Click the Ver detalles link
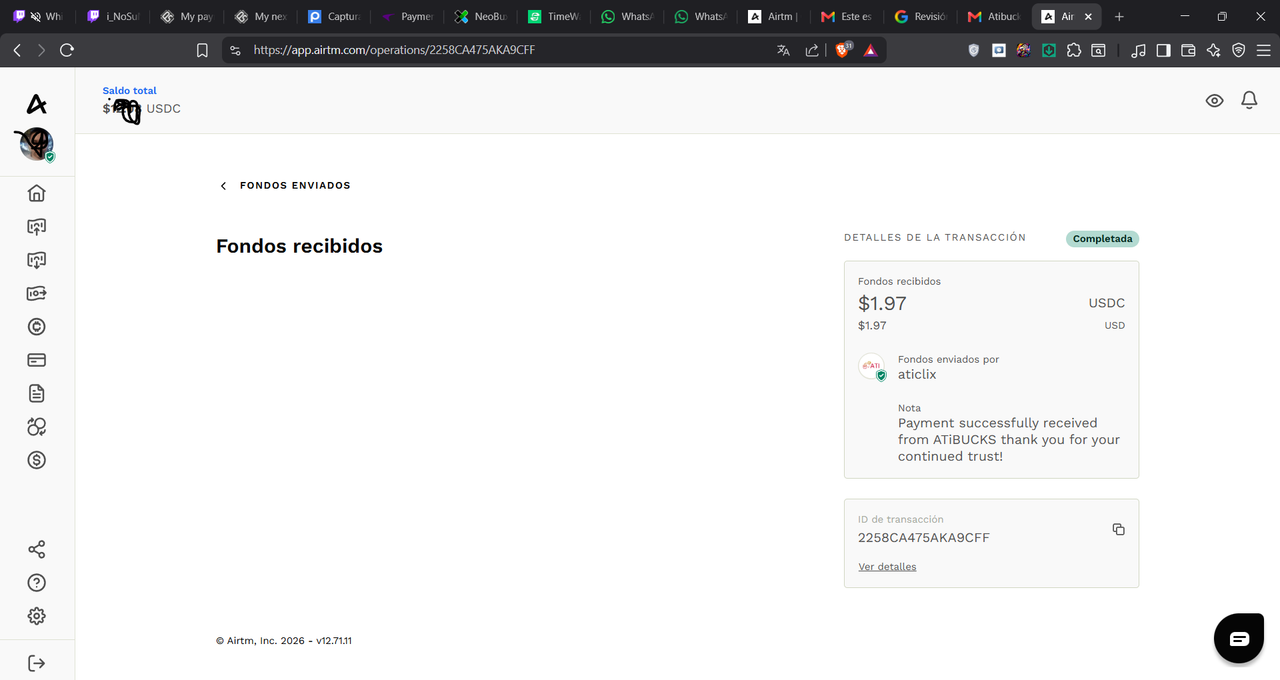Image resolution: width=1280 pixels, height=680 pixels. tap(887, 567)
